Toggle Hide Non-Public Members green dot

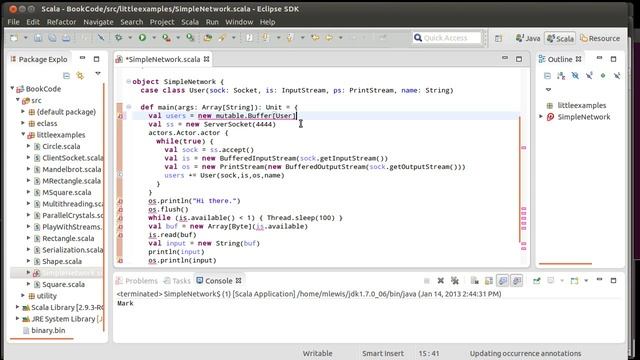click(x=603, y=76)
